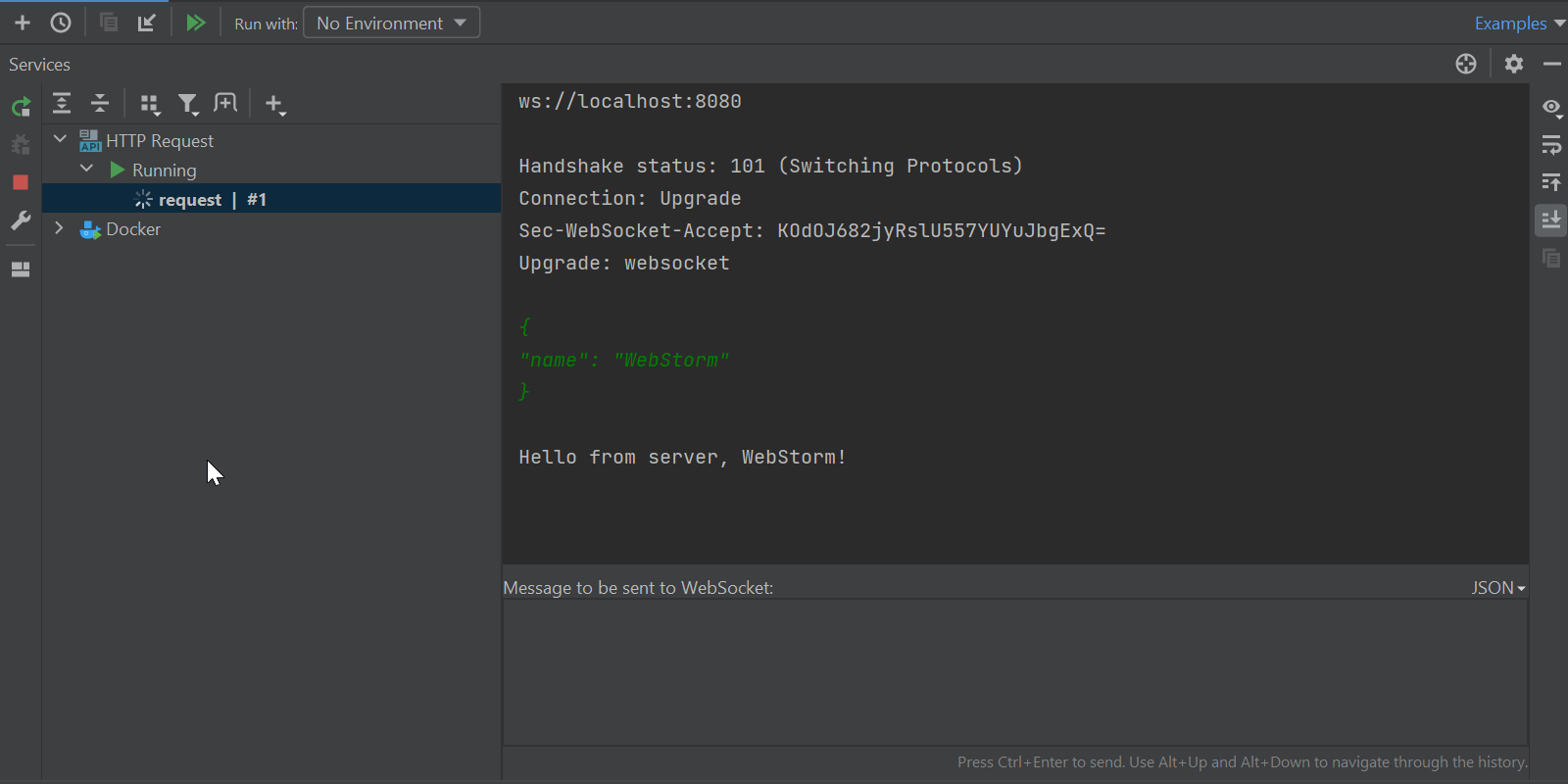Expand the Docker node
1568x784 pixels.
tap(60, 228)
